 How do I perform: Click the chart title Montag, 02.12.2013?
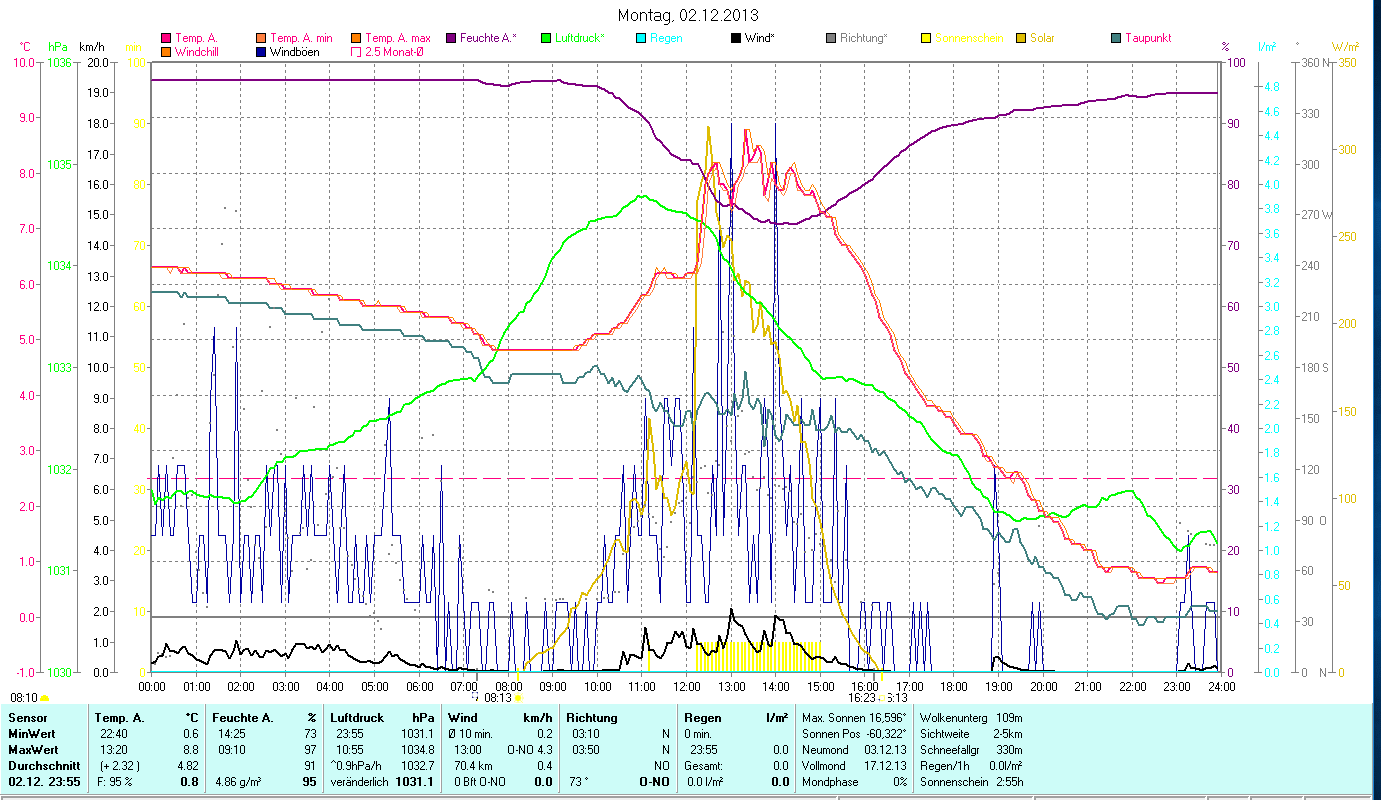(x=688, y=15)
